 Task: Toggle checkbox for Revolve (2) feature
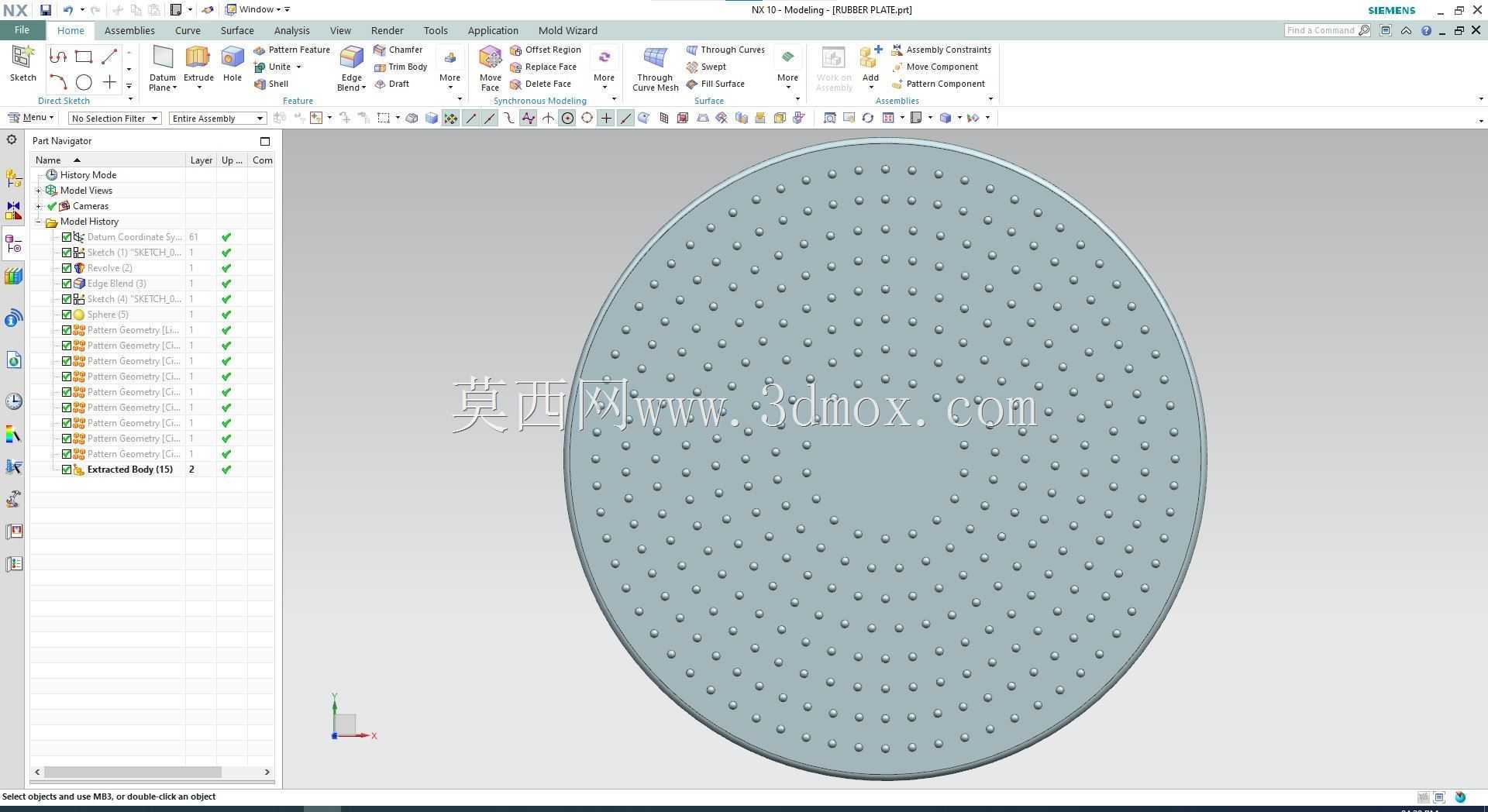67,268
